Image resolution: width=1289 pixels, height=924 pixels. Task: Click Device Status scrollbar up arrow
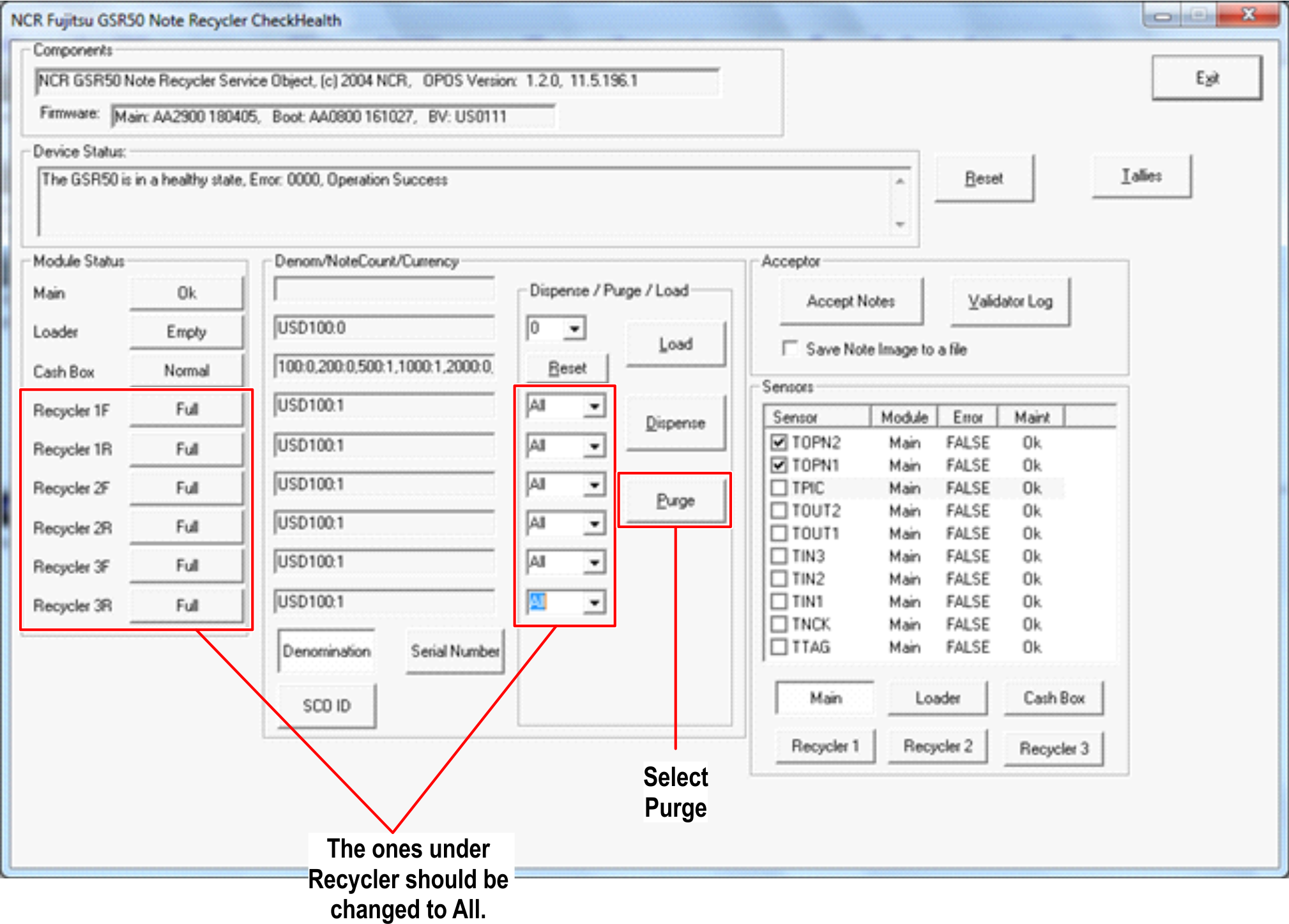pos(900,181)
